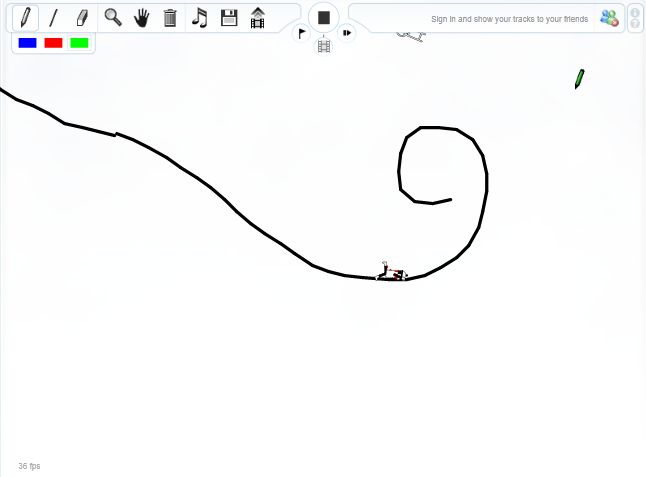Click the friends sign-in people icon

tap(609, 18)
